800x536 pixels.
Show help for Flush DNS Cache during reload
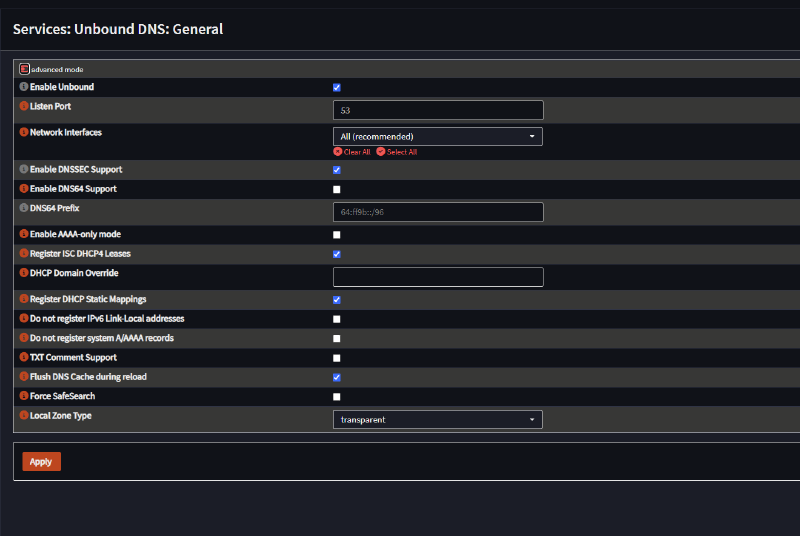point(23,376)
